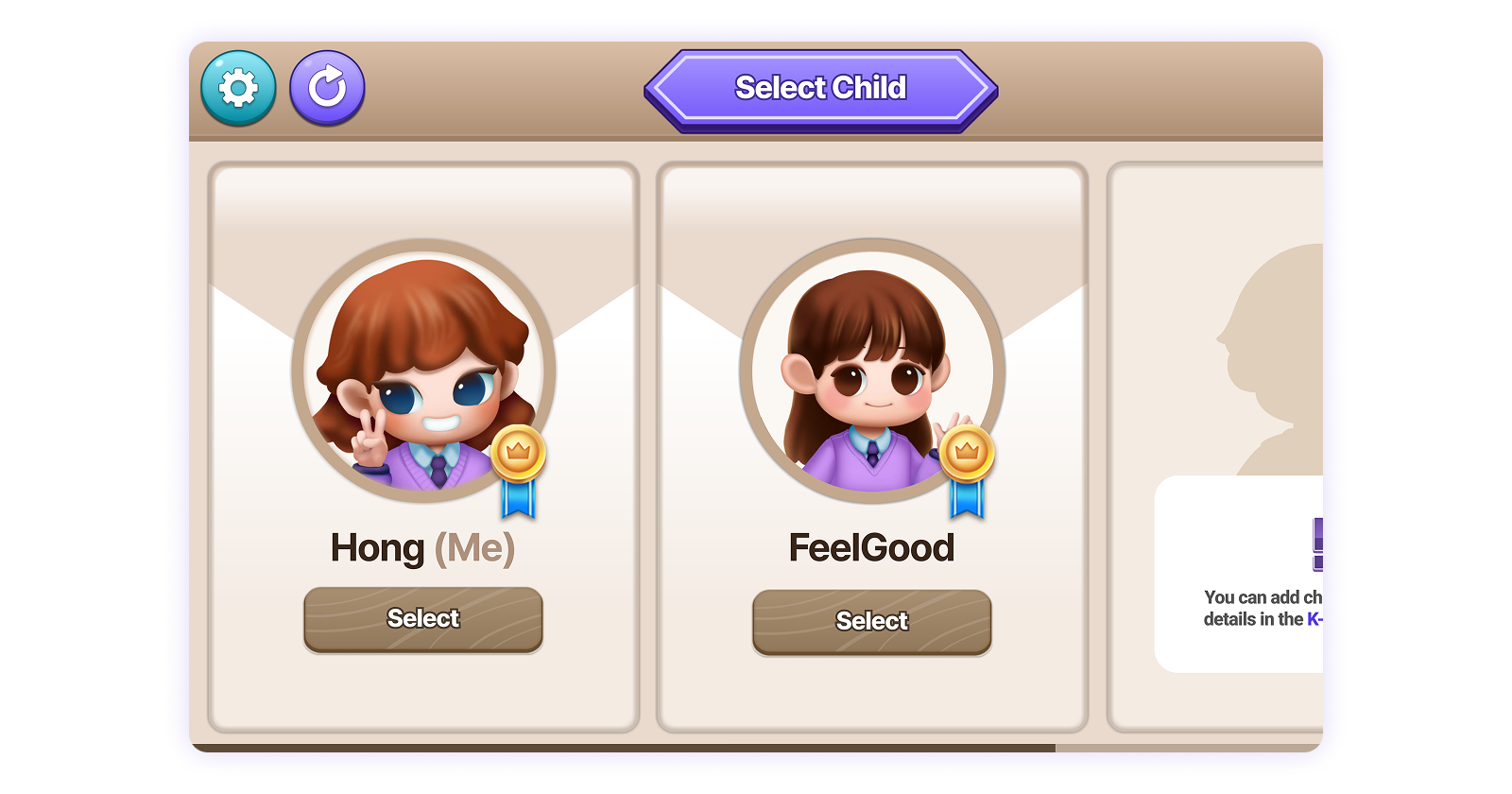
Task: Click the partially visible third profile card
Action: (x=1215, y=447)
